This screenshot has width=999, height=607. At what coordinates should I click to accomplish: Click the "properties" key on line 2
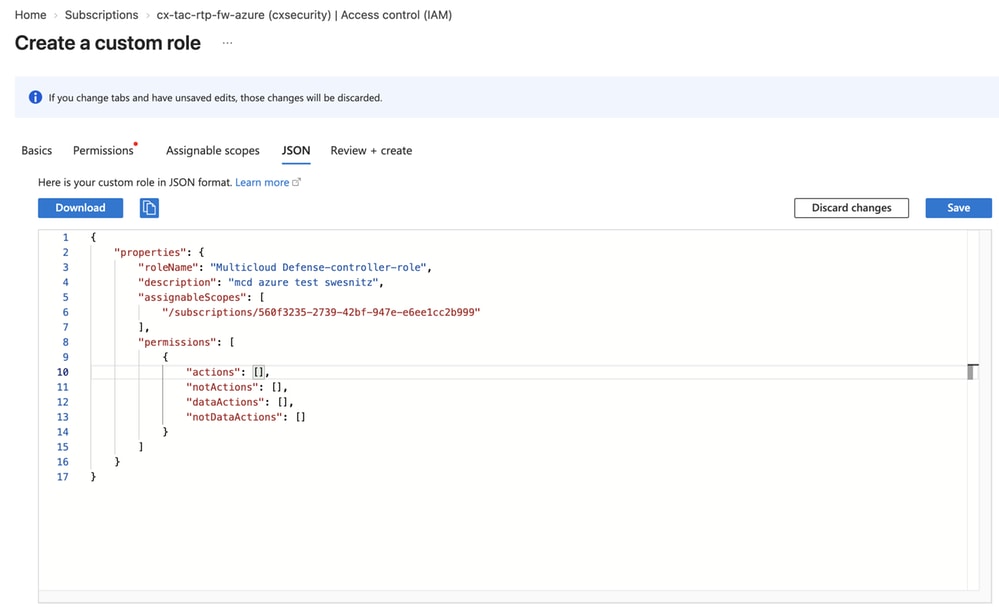click(150, 252)
